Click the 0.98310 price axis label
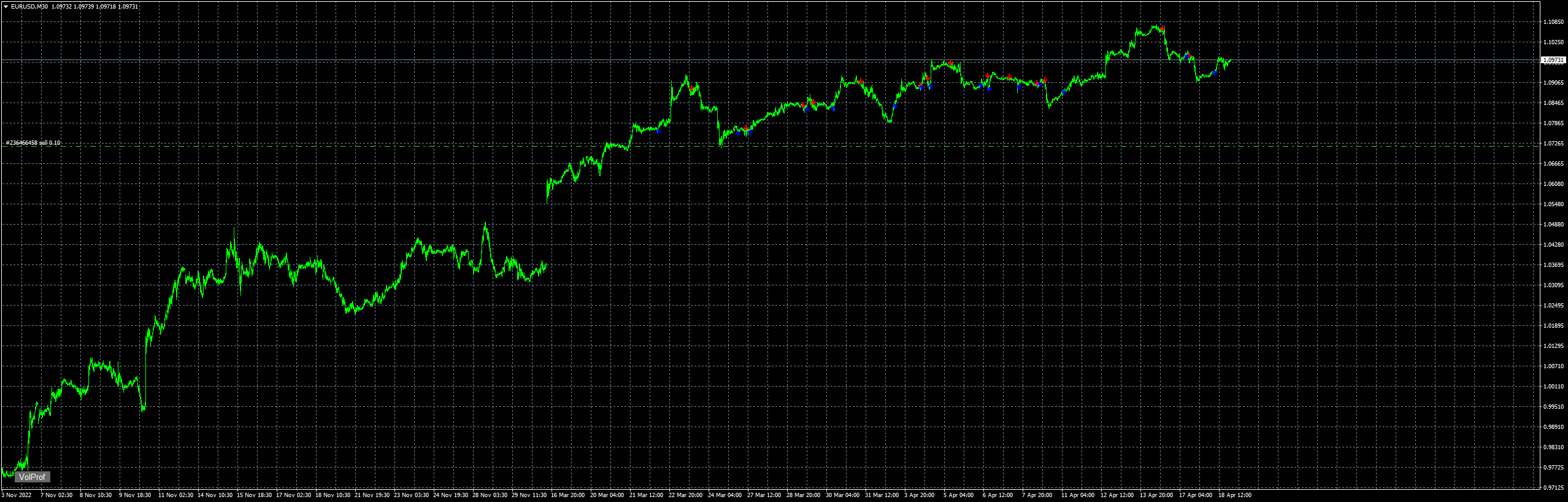The width and height of the screenshot is (1568, 502). (x=1553, y=447)
